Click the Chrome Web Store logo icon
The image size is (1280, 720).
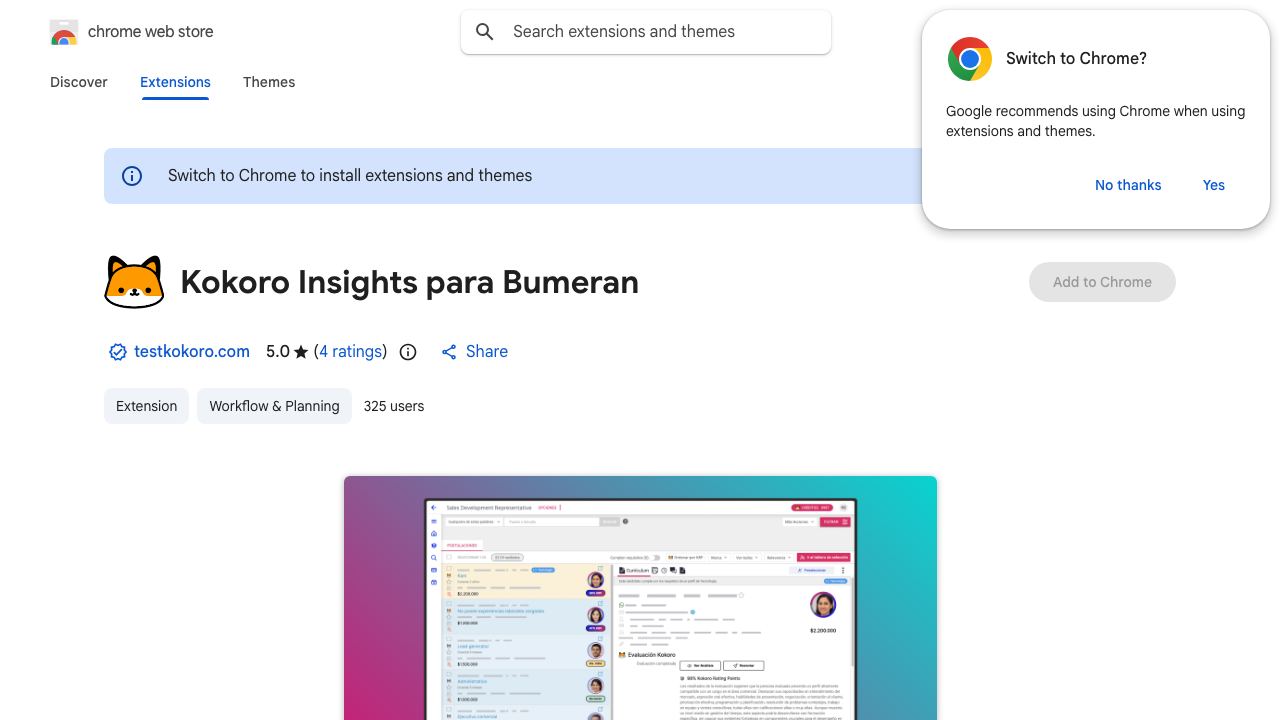tap(64, 32)
